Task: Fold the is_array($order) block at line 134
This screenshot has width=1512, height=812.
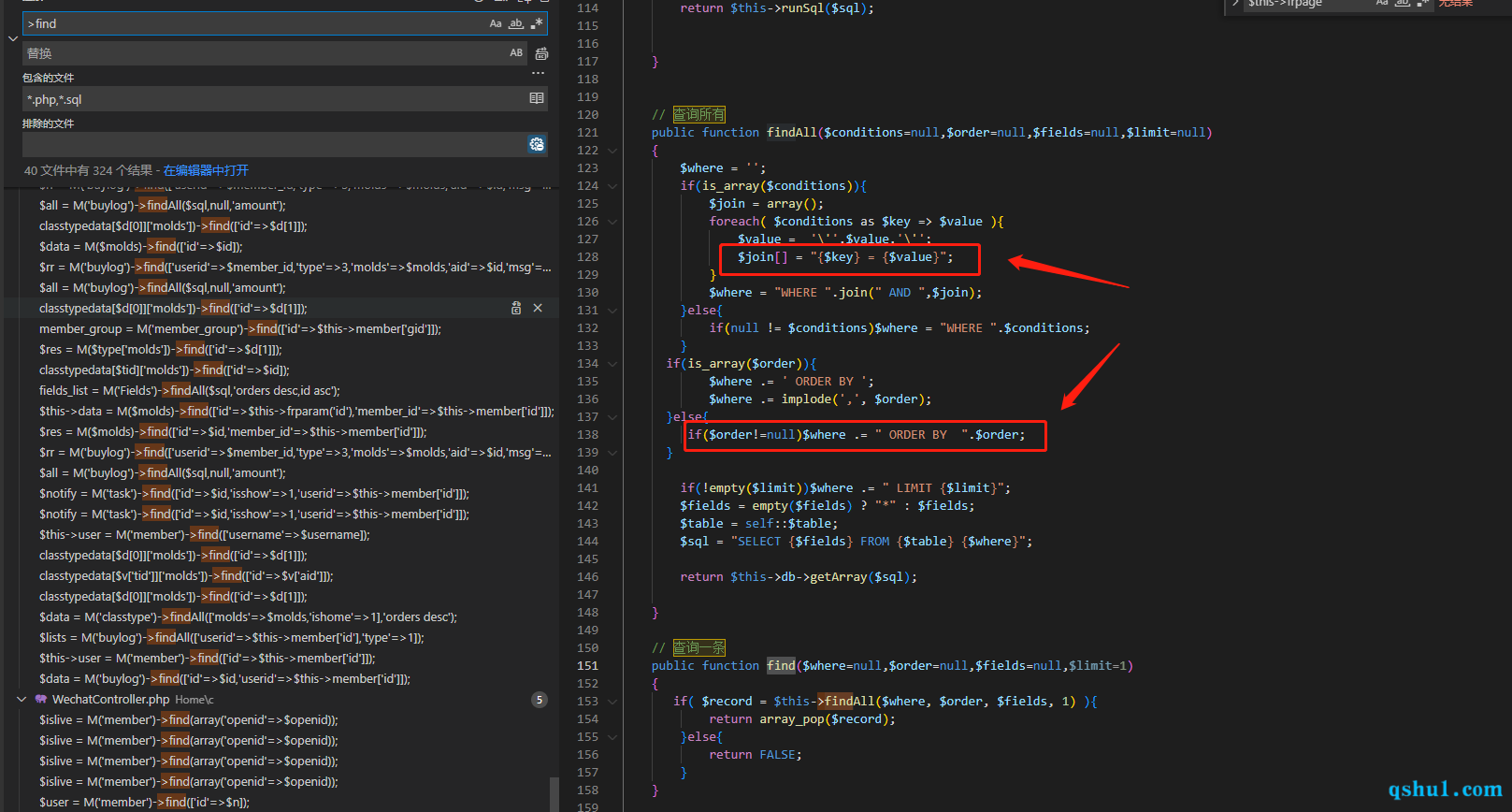Action: click(612, 363)
